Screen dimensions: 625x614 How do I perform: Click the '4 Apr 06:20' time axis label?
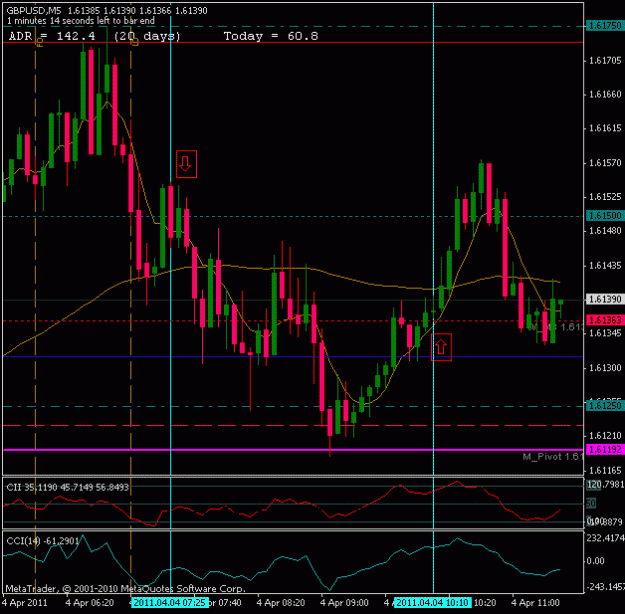coord(90,602)
